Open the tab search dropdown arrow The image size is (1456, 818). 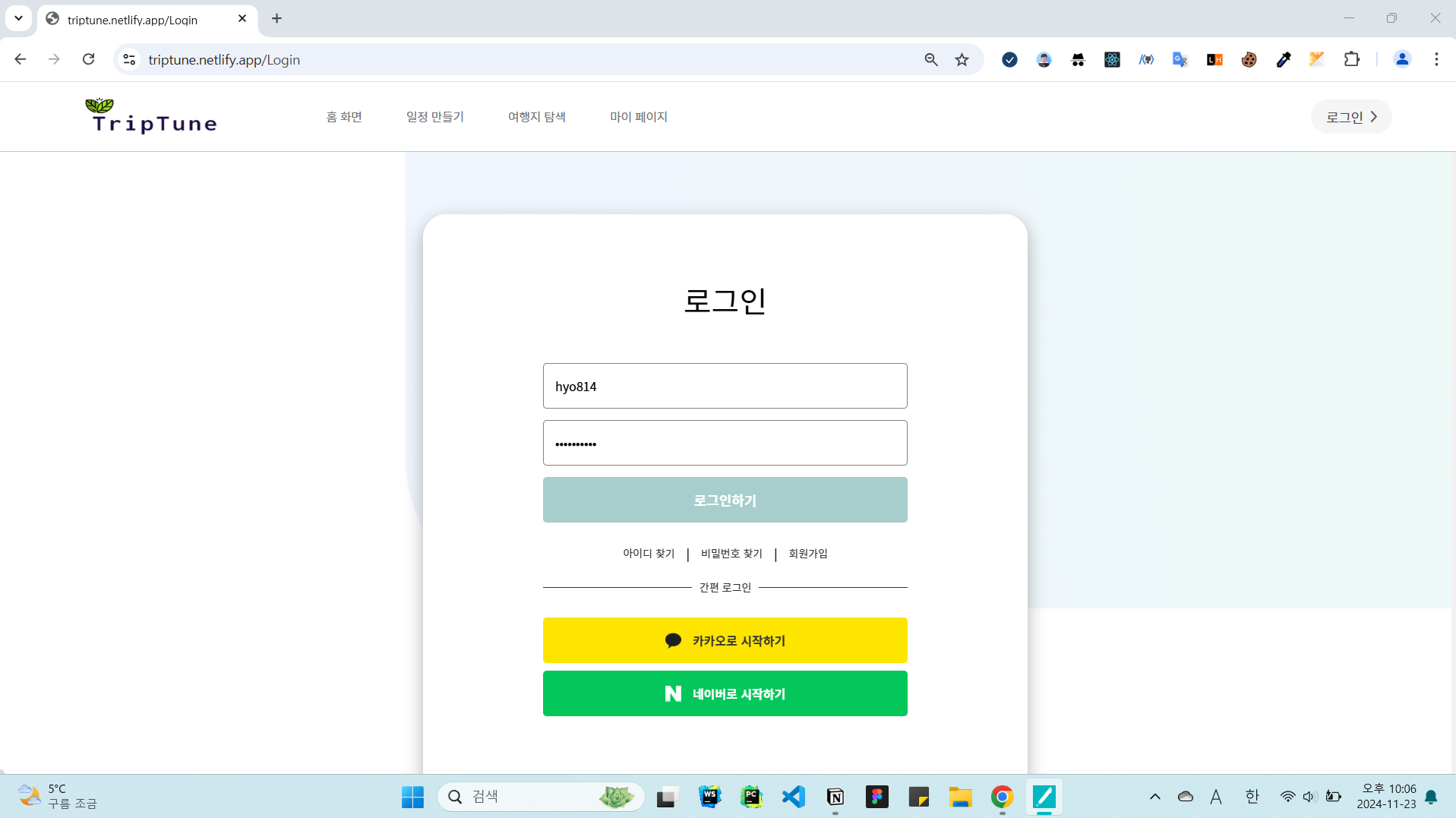click(x=18, y=18)
